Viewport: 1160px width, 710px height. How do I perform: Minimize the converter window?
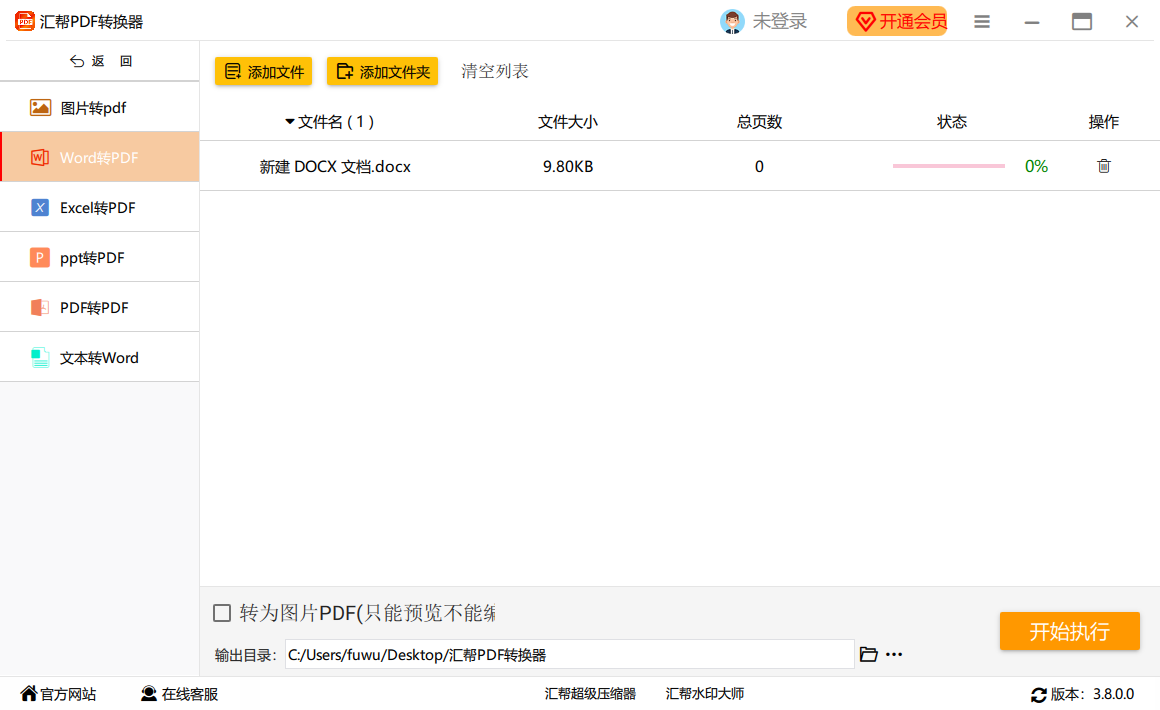coord(1032,22)
